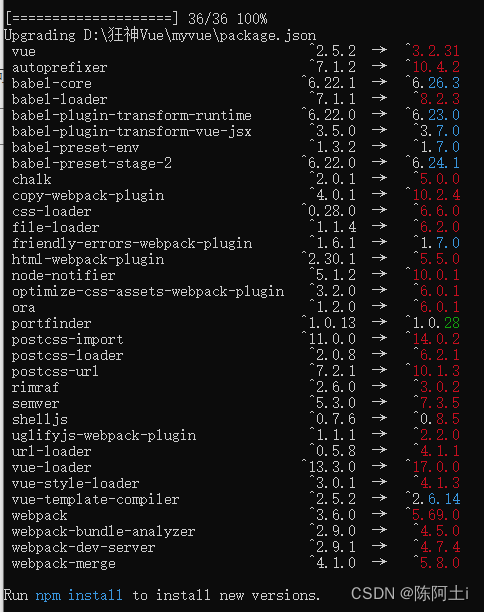Image resolution: width=484 pixels, height=612 pixels.
Task: Click old version 13.3.0 of vue-loader
Action: pyautogui.click(x=329, y=467)
